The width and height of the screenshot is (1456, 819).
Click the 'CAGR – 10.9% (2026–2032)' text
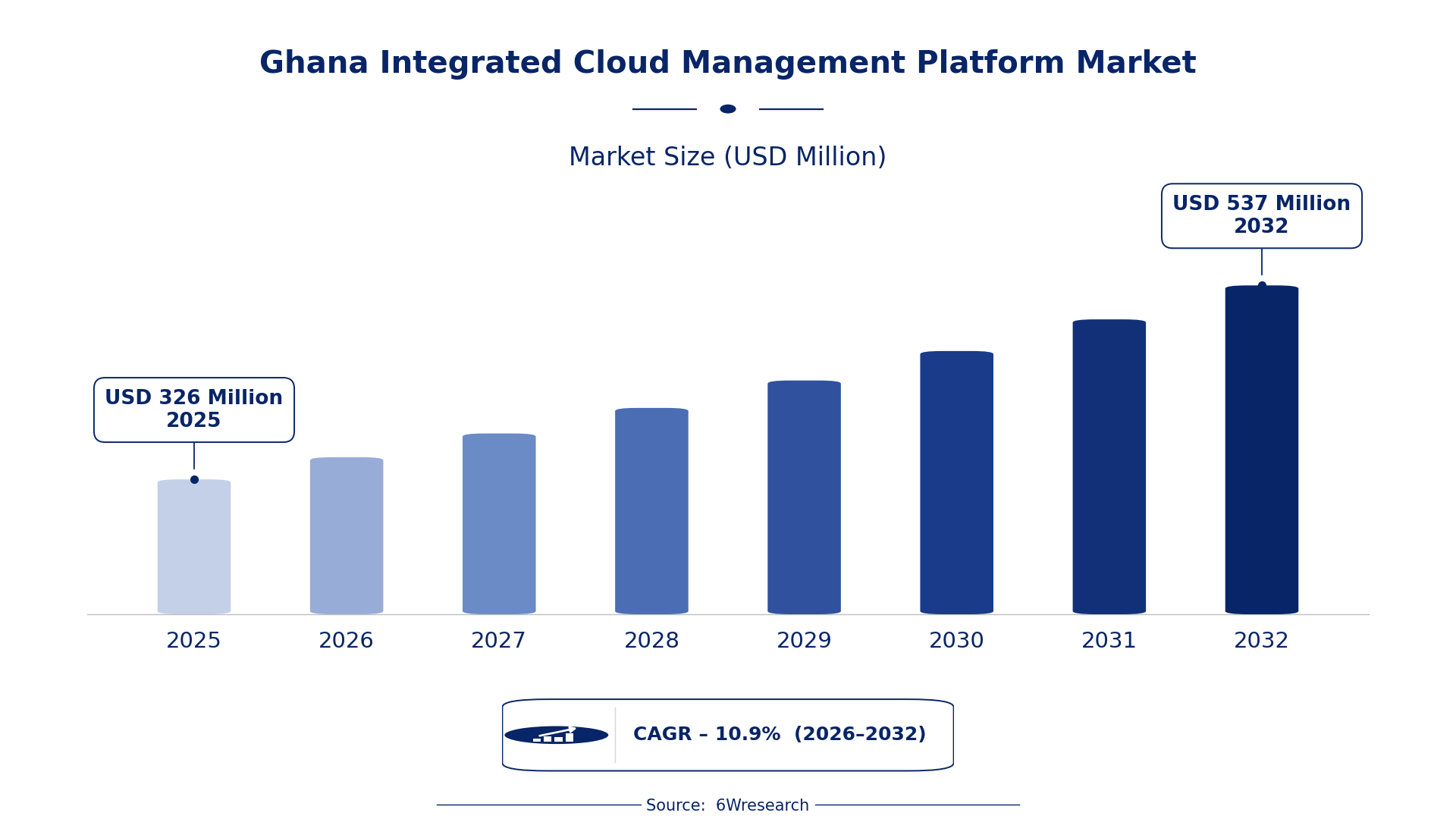pyautogui.click(x=780, y=735)
